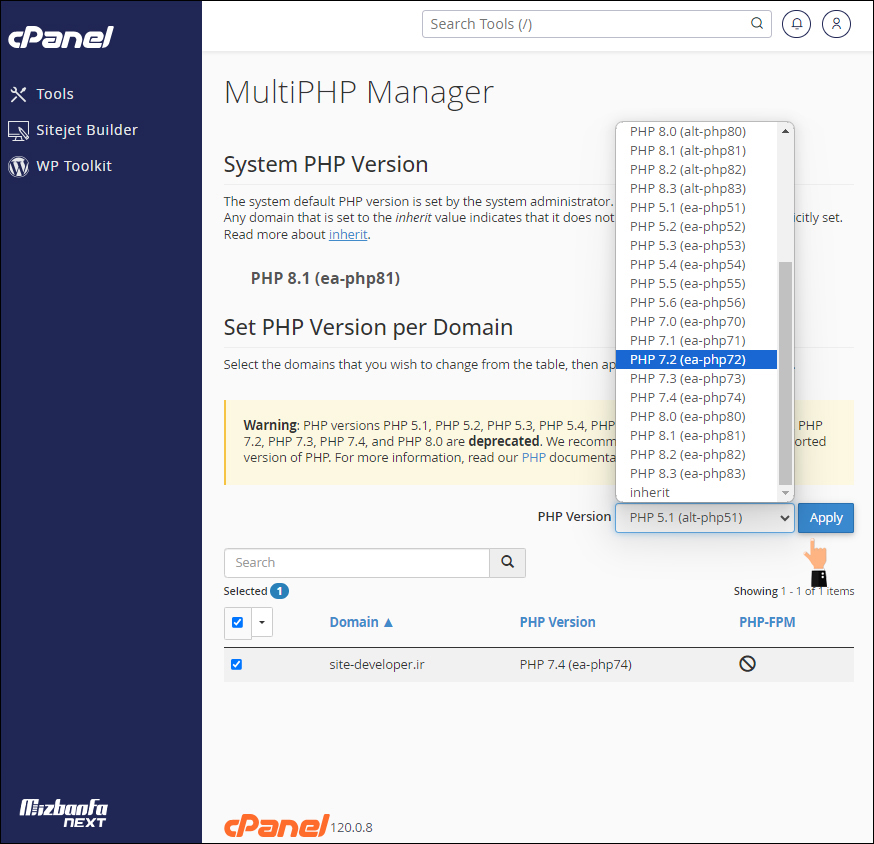Click the Selected count badge
Image resolution: width=874 pixels, height=844 pixels.
coord(279,591)
